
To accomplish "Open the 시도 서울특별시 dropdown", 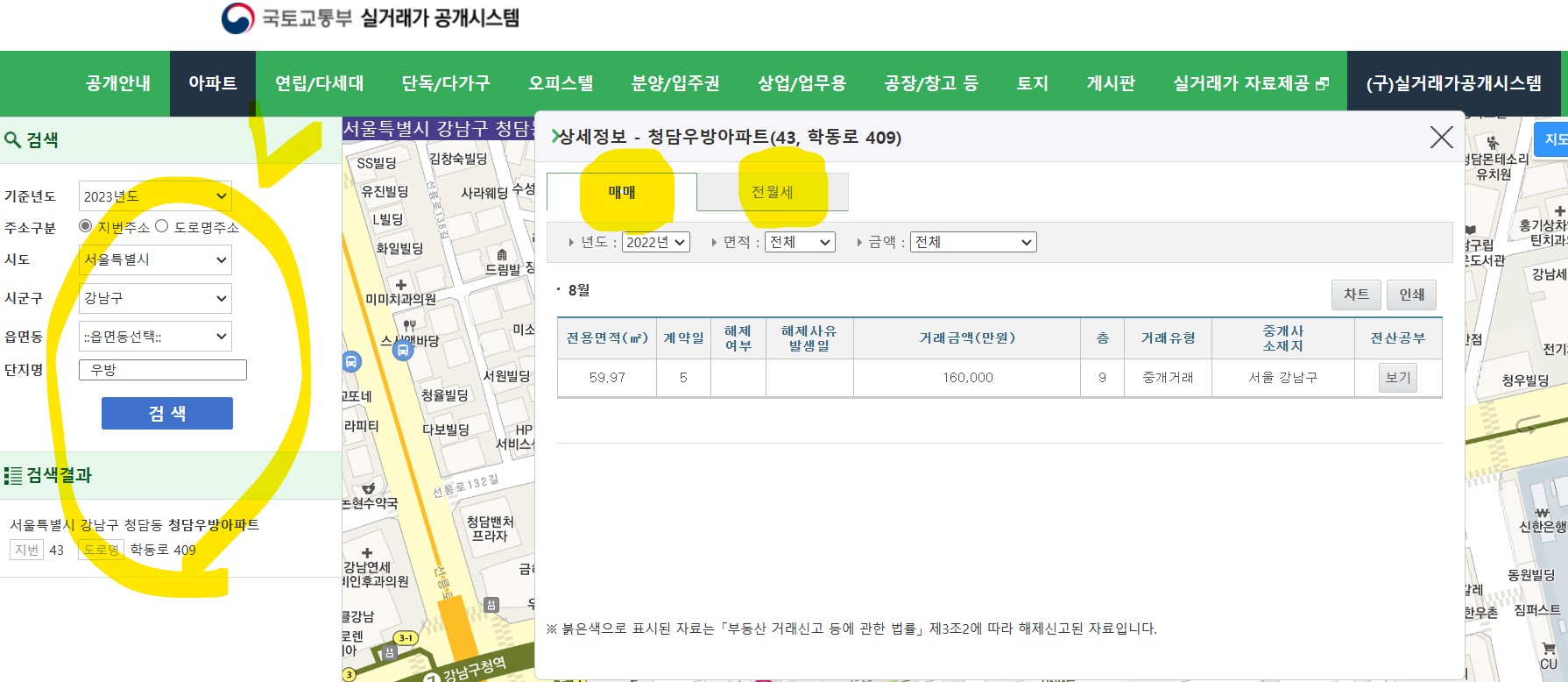I will tap(155, 259).
